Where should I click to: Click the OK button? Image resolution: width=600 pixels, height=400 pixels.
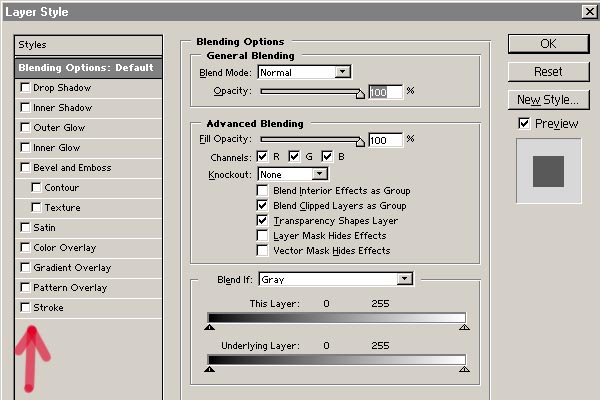548,44
